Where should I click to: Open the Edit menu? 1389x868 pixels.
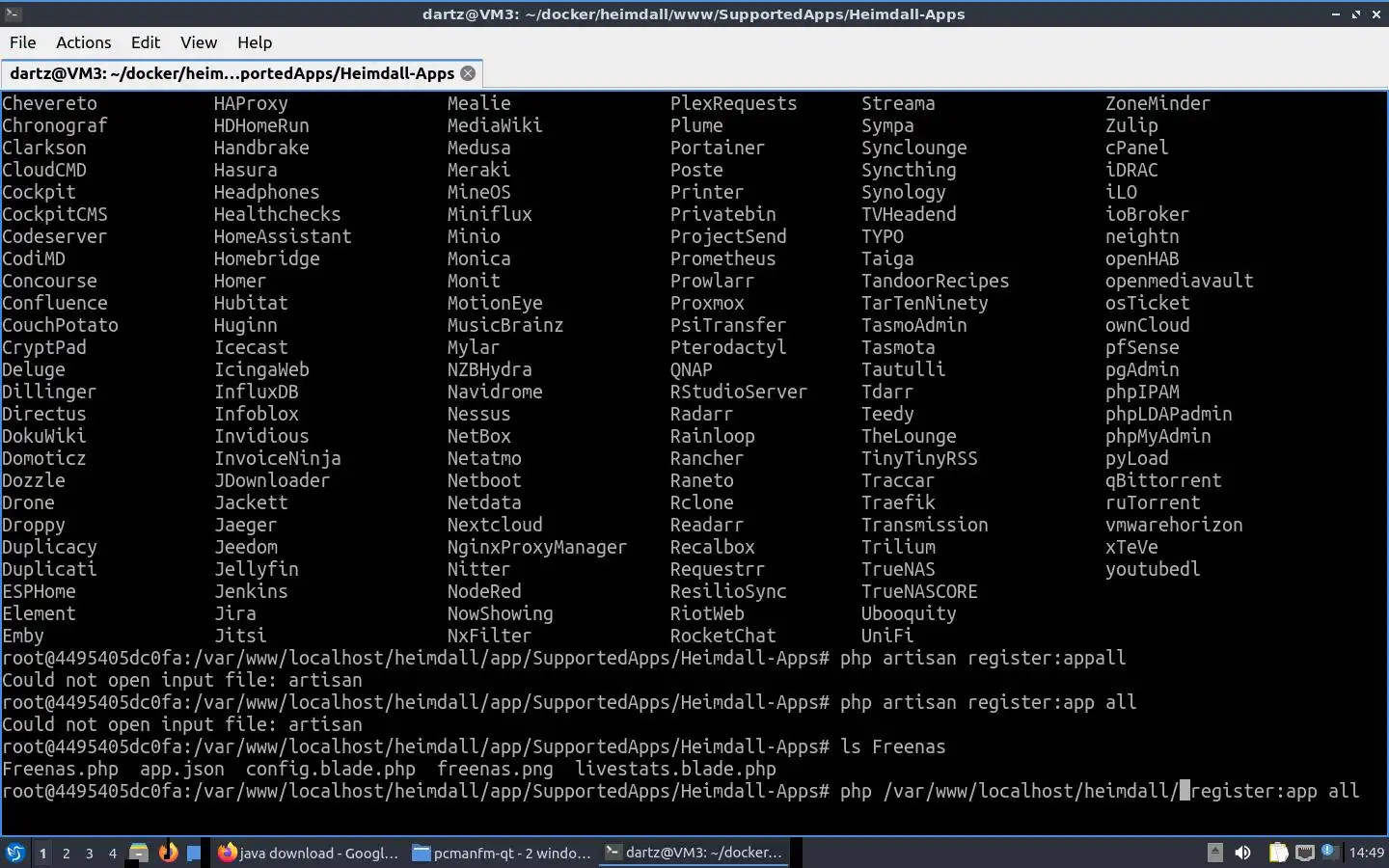pyautogui.click(x=146, y=42)
